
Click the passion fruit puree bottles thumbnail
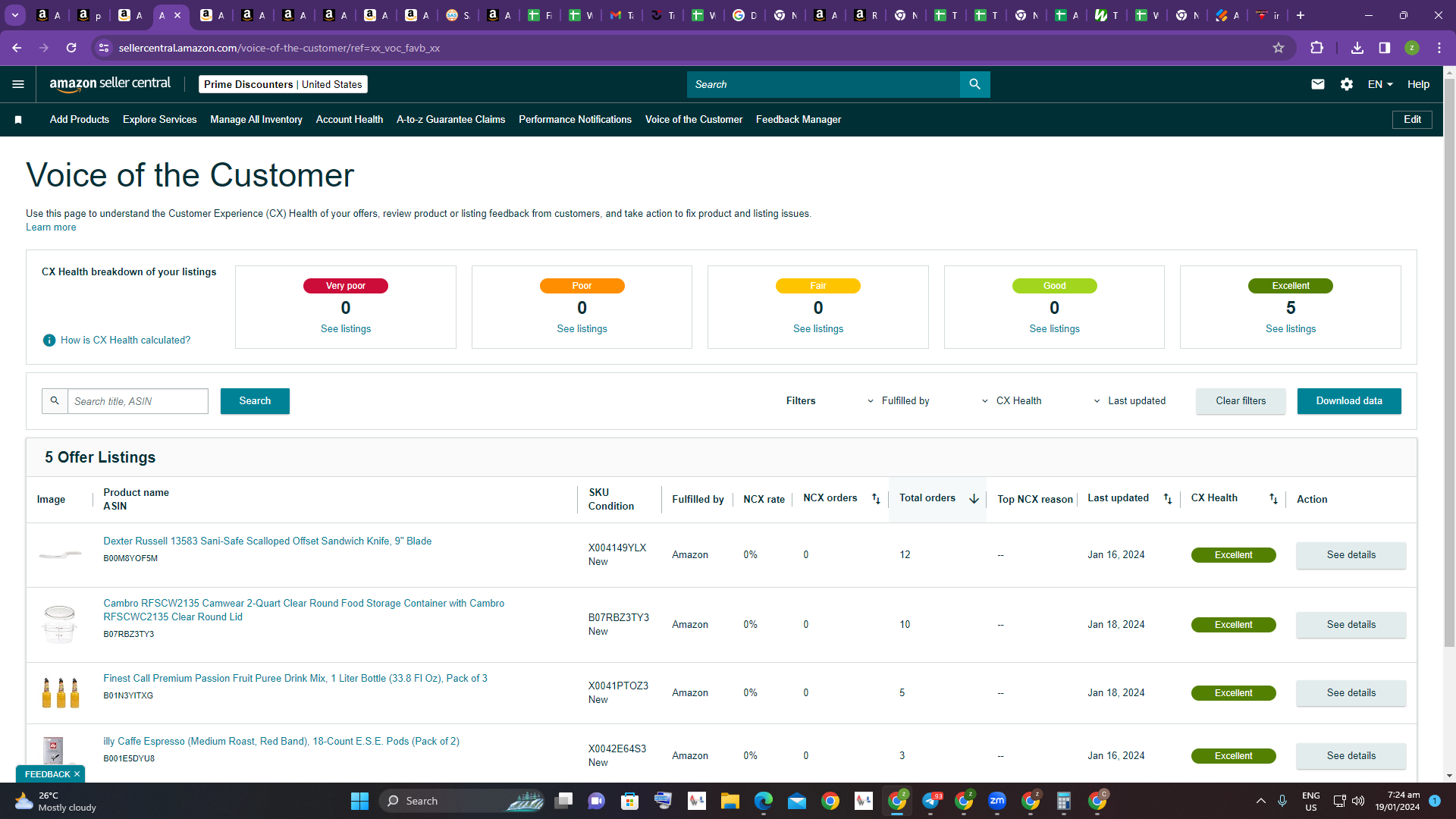tap(61, 692)
